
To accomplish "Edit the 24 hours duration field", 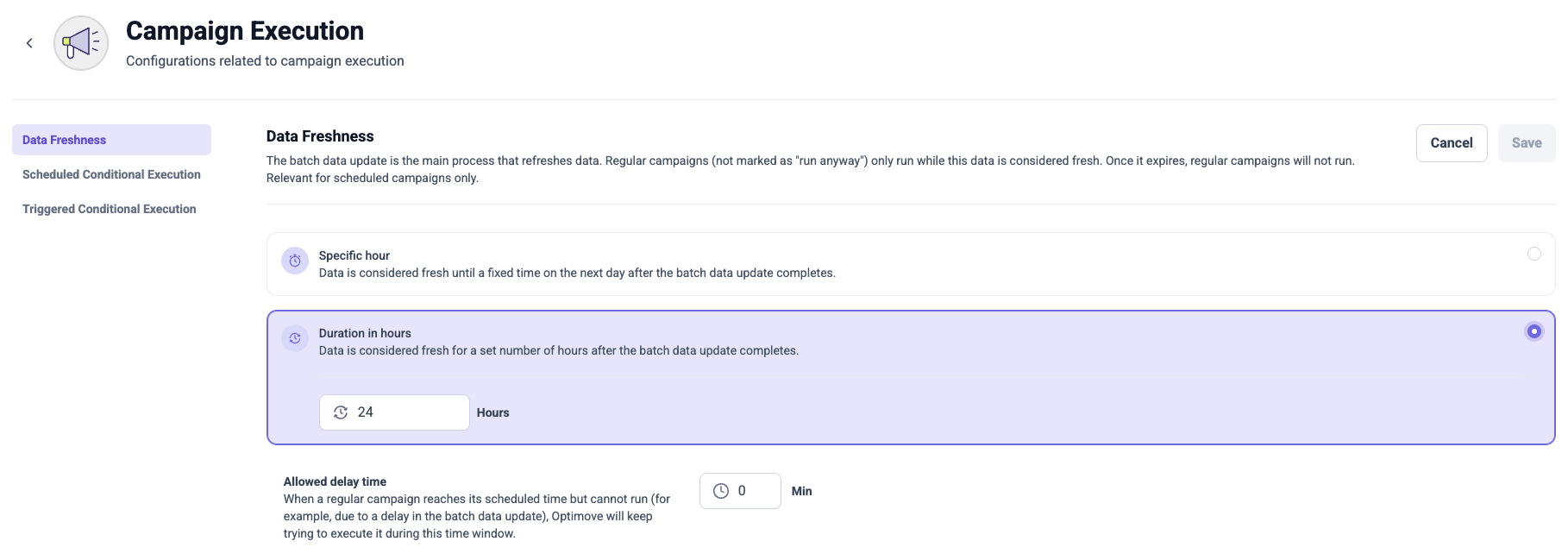I will point(394,412).
